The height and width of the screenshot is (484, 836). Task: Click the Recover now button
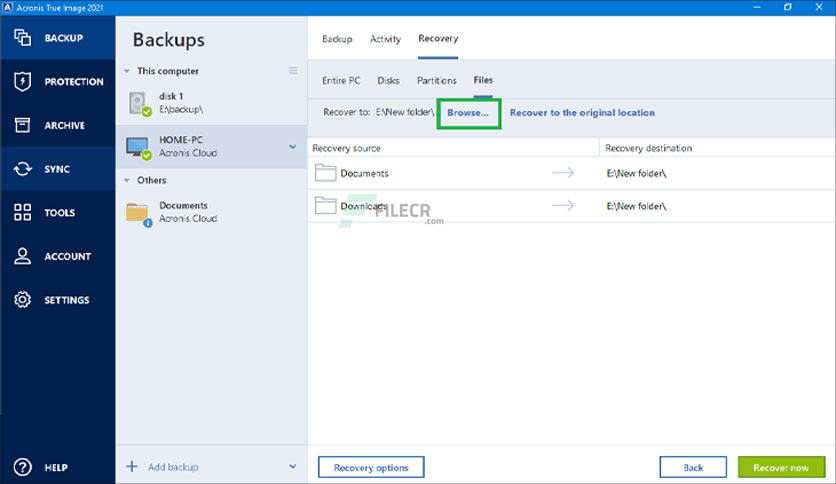coord(781,467)
